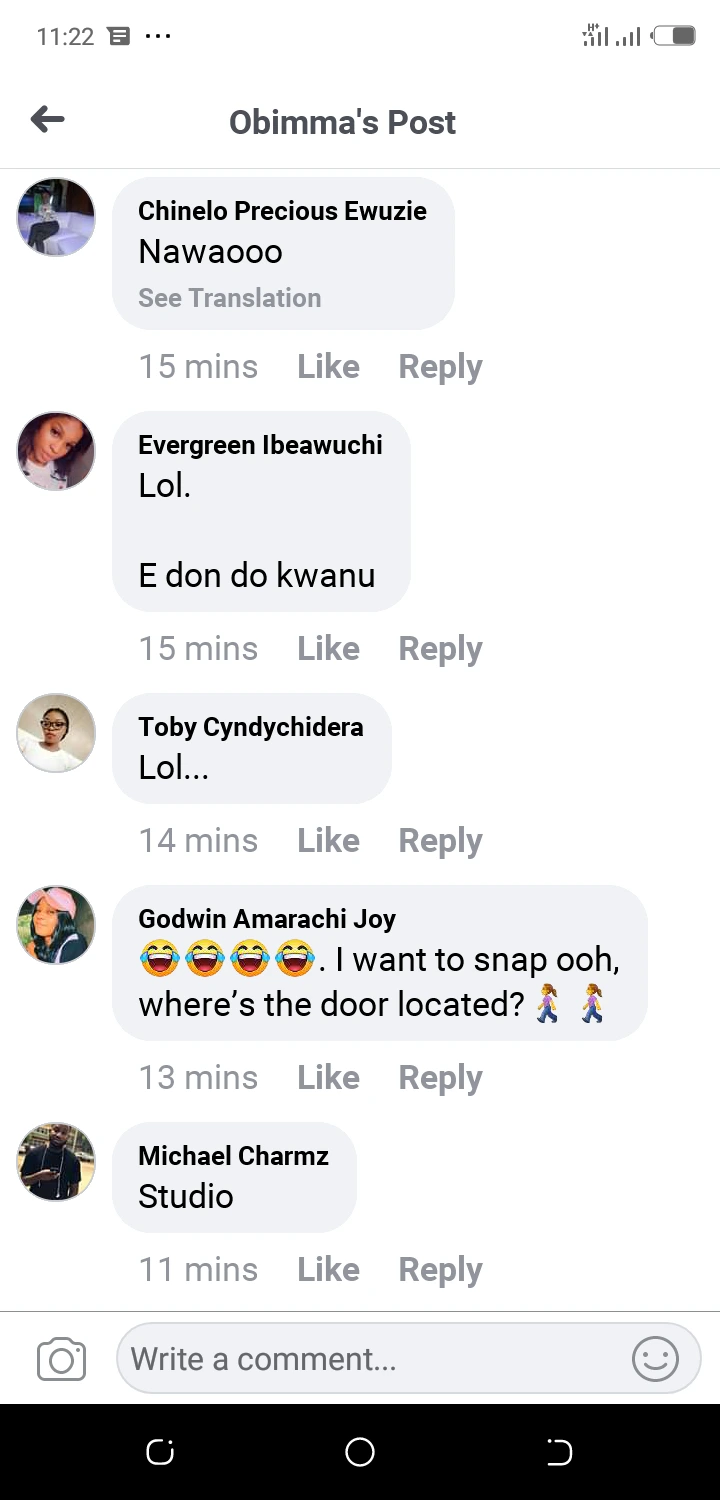Tap the Android recent apps icon

(160, 1451)
